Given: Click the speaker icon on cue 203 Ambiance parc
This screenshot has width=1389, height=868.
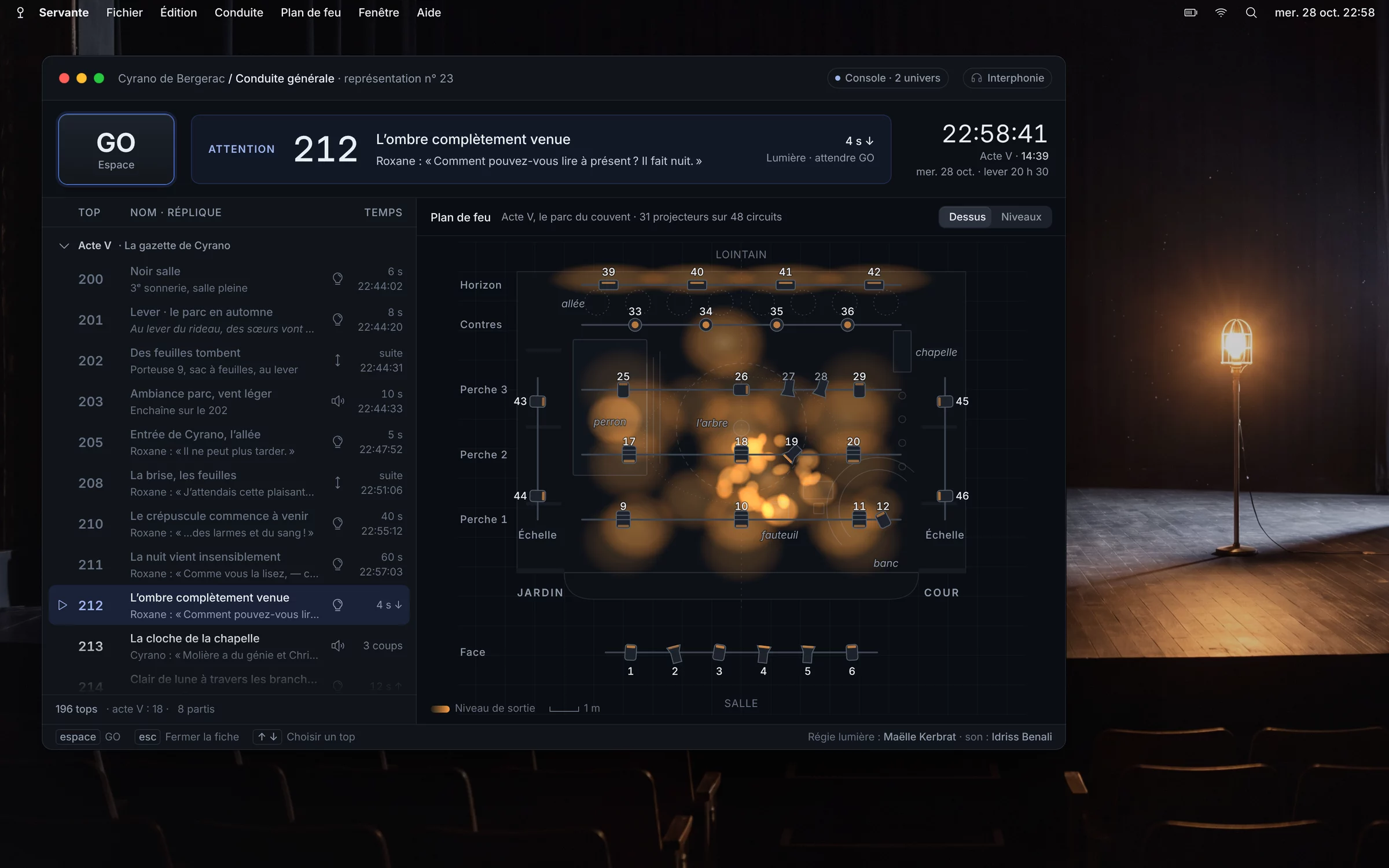Looking at the screenshot, I should point(337,401).
